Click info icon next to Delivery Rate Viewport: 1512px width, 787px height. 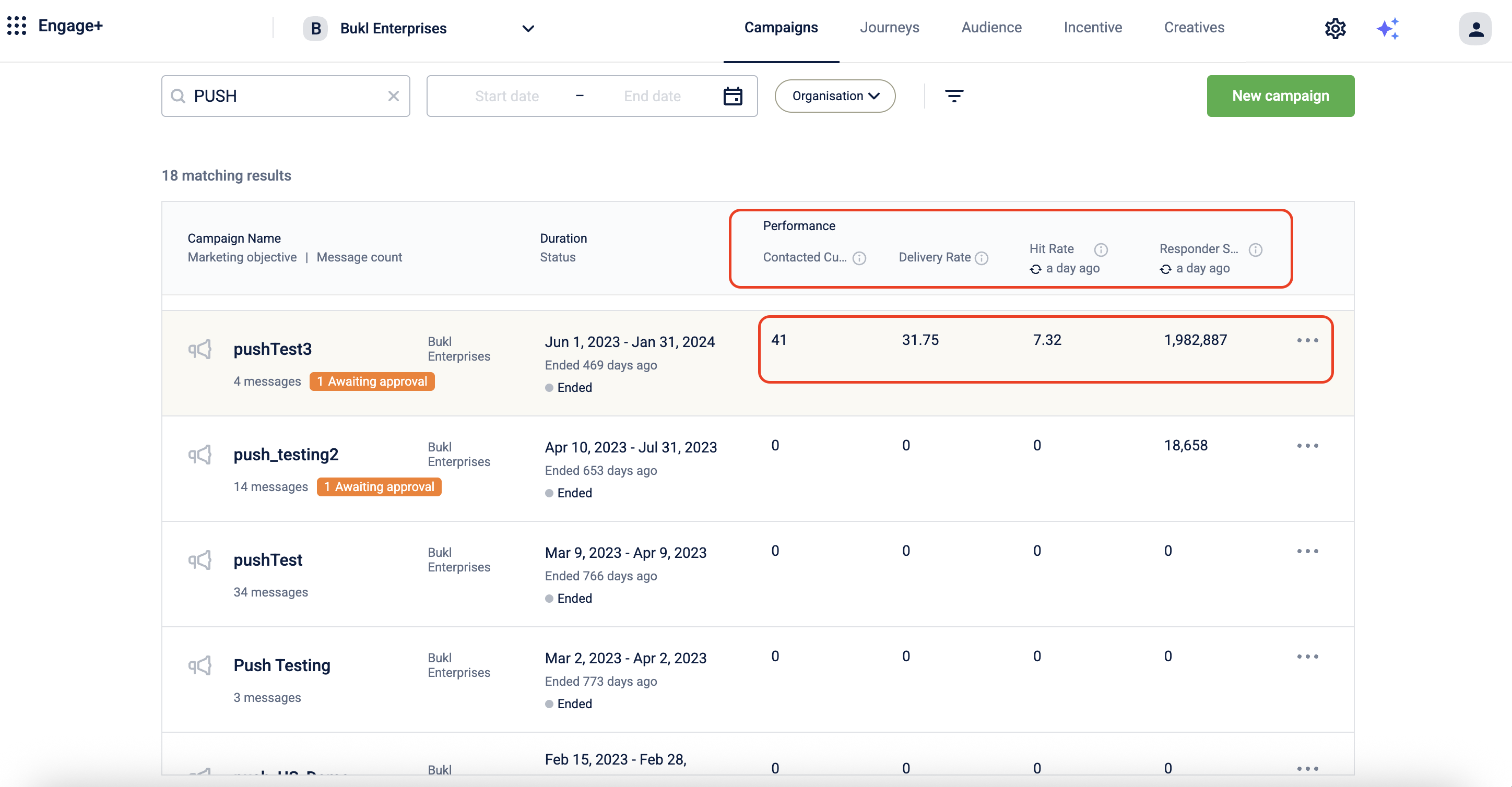coord(982,258)
